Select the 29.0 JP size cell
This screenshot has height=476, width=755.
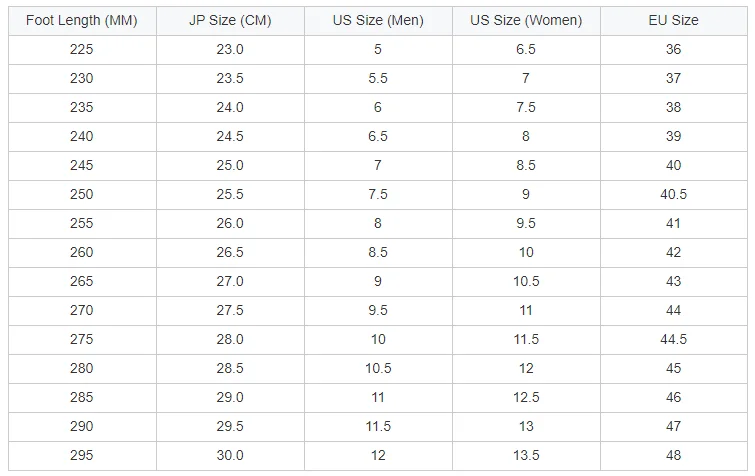point(230,398)
